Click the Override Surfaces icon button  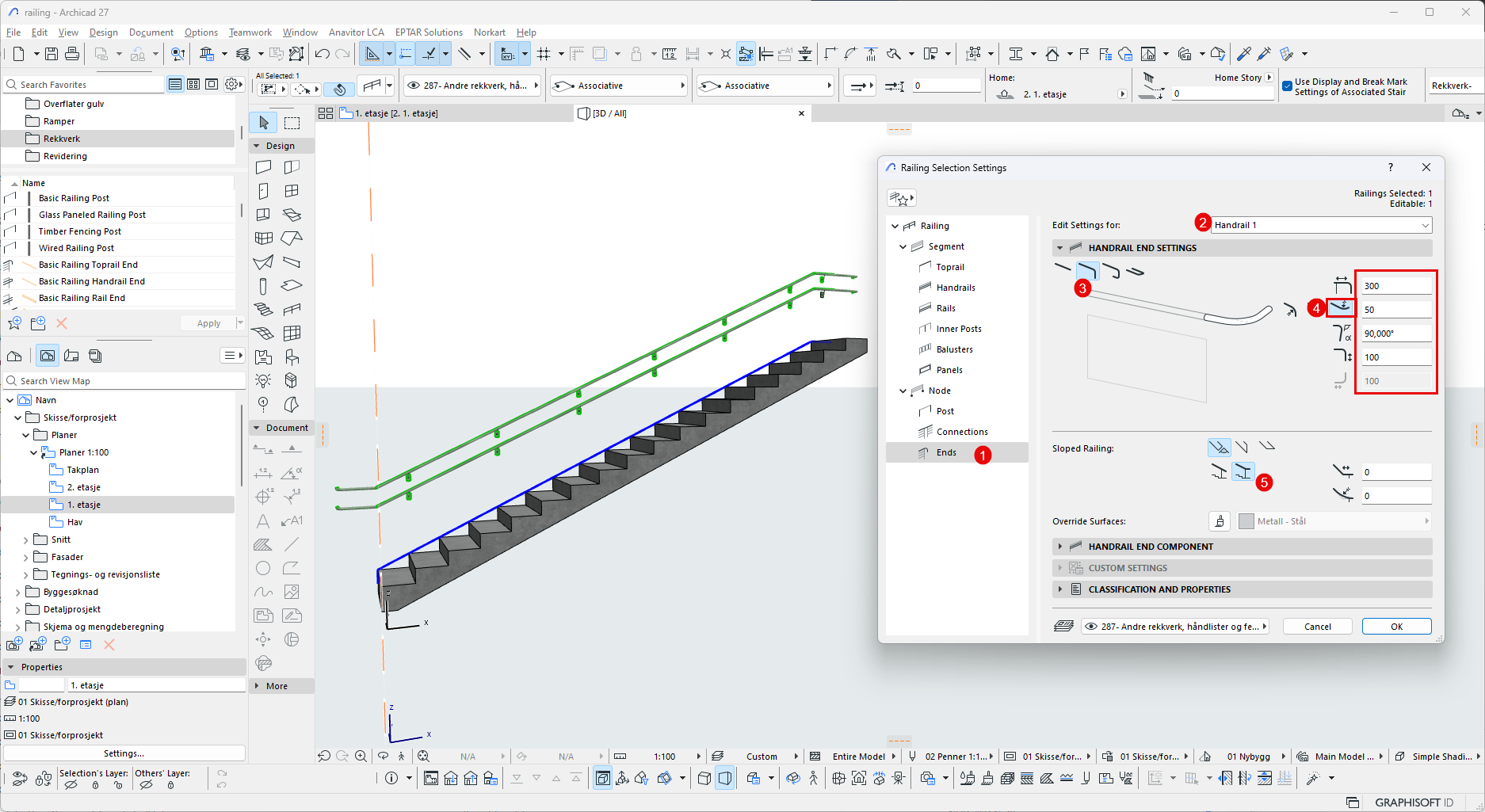(1219, 521)
